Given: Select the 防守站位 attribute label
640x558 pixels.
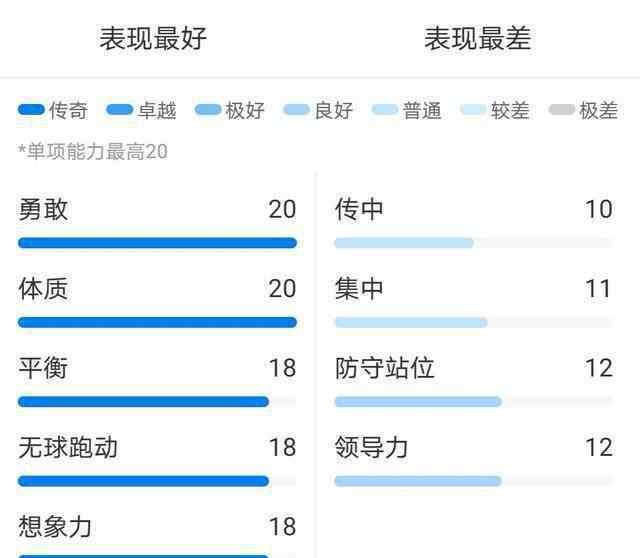Looking at the screenshot, I should pos(384,368).
